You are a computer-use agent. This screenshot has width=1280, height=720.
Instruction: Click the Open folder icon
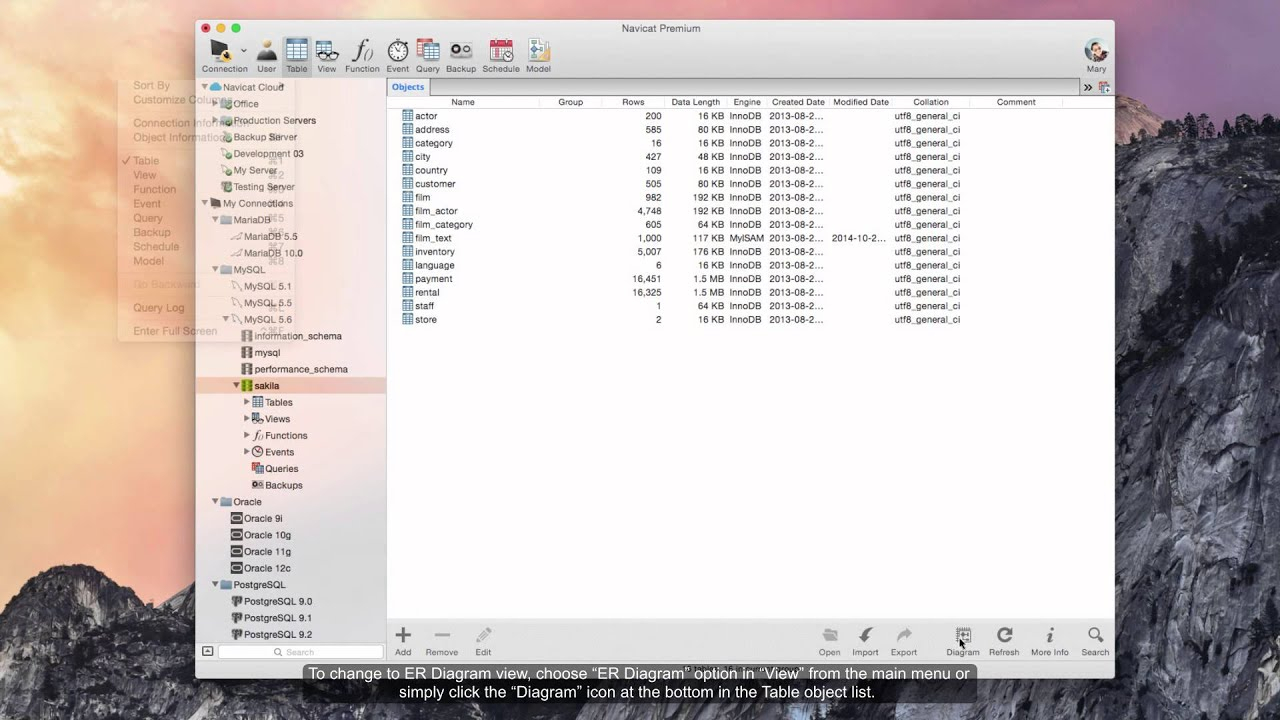[x=830, y=635]
